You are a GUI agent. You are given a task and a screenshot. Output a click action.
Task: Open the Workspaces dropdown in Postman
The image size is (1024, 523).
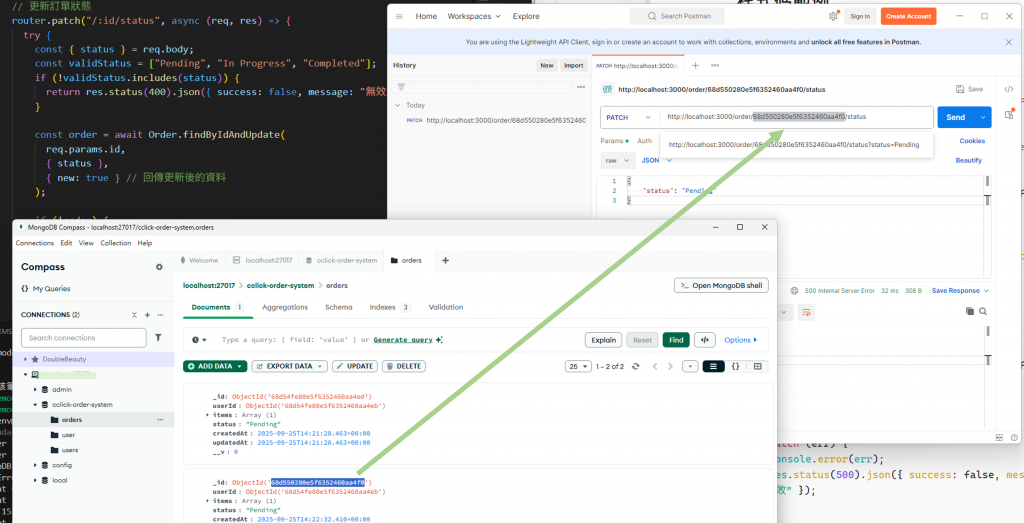(x=474, y=16)
